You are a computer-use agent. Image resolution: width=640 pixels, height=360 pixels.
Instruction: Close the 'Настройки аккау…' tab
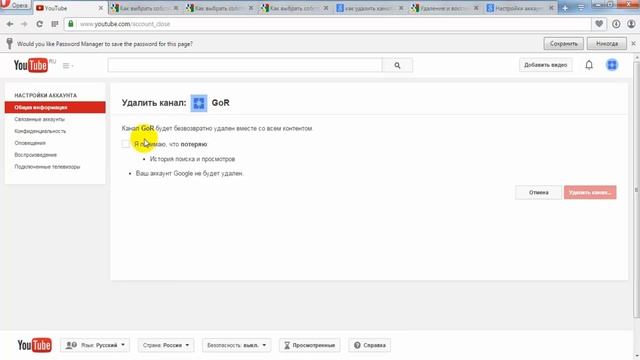[x=551, y=8]
